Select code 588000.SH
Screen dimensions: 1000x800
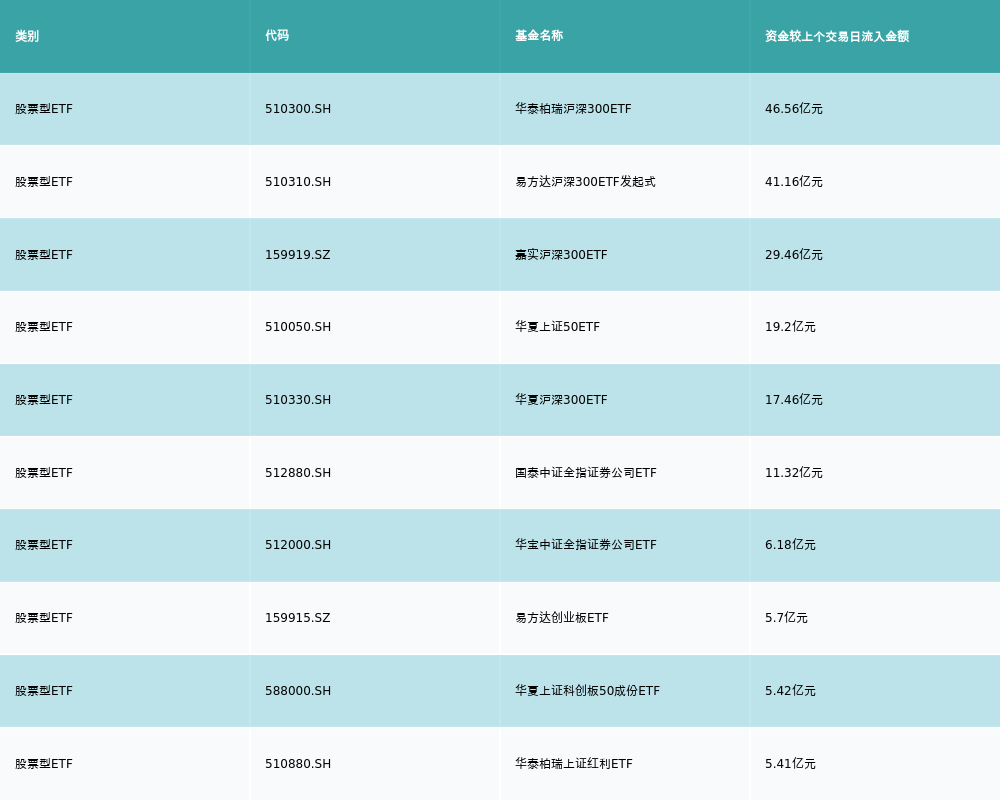[298, 691]
